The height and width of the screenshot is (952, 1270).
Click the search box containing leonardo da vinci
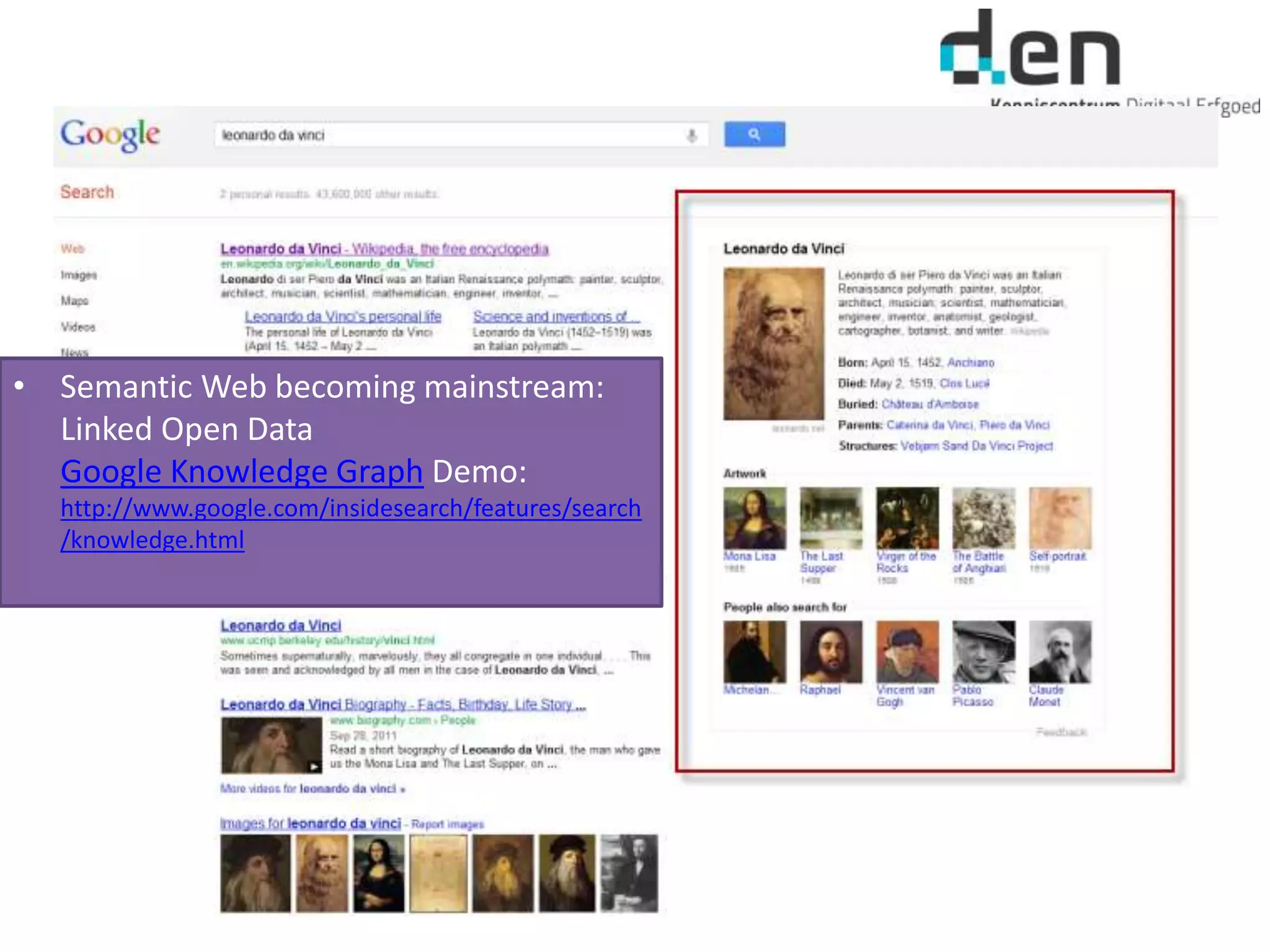click(461, 135)
